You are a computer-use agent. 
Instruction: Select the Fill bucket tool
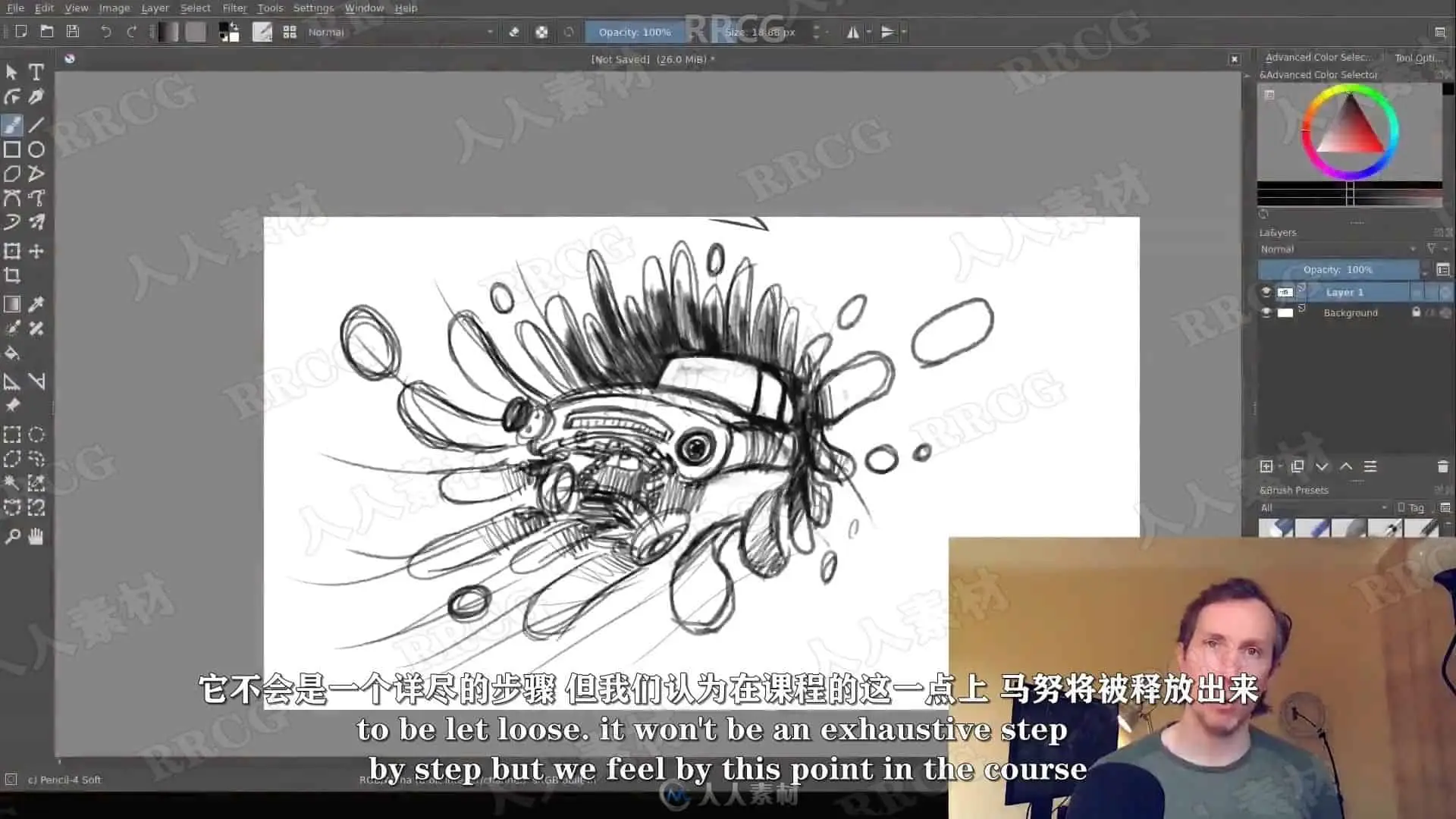[x=12, y=353]
